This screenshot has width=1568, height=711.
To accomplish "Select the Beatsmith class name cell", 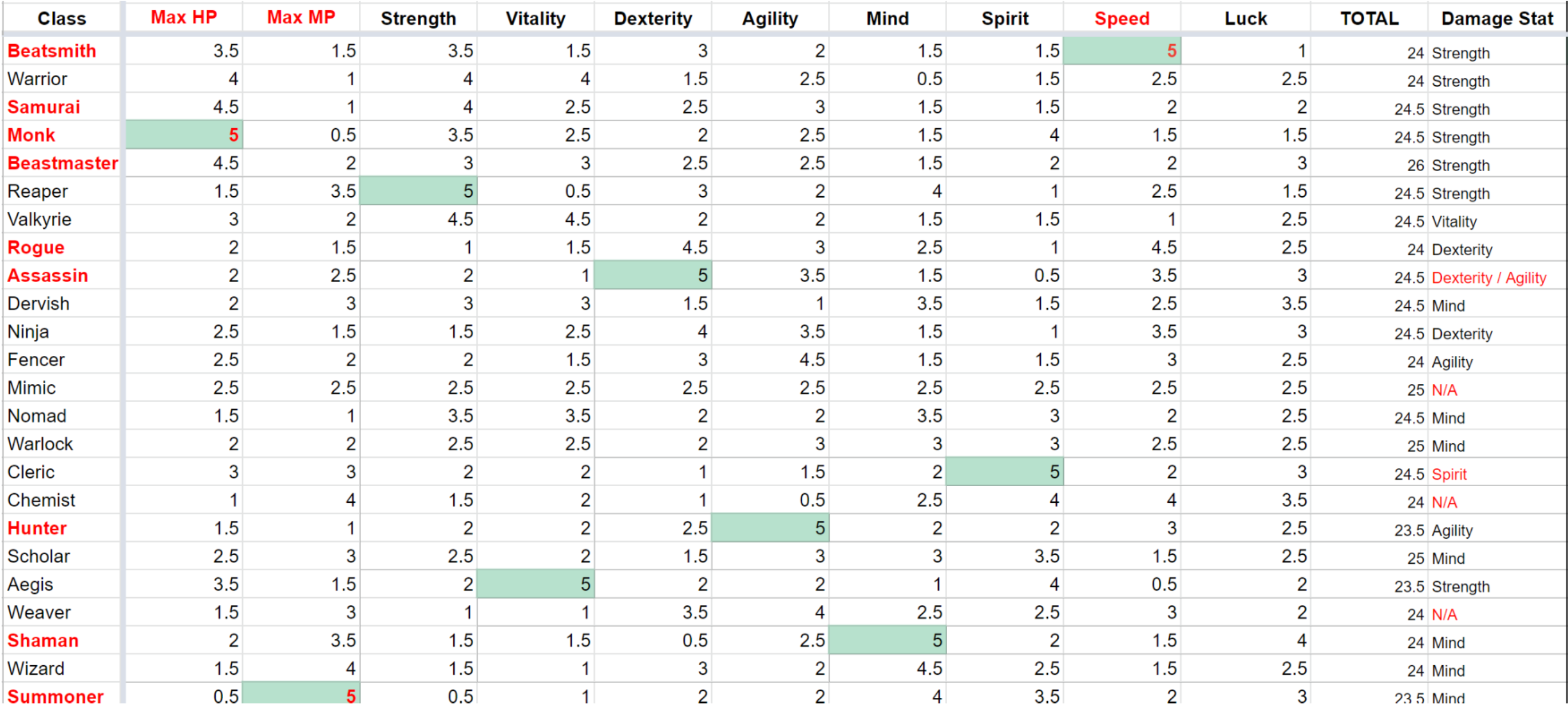I will click(x=52, y=51).
